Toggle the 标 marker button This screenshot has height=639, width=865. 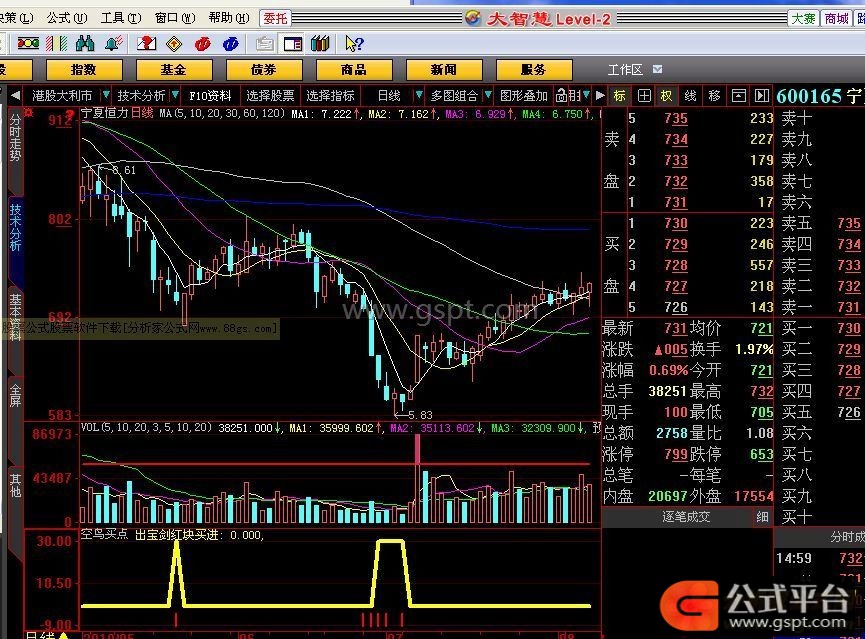coord(620,96)
